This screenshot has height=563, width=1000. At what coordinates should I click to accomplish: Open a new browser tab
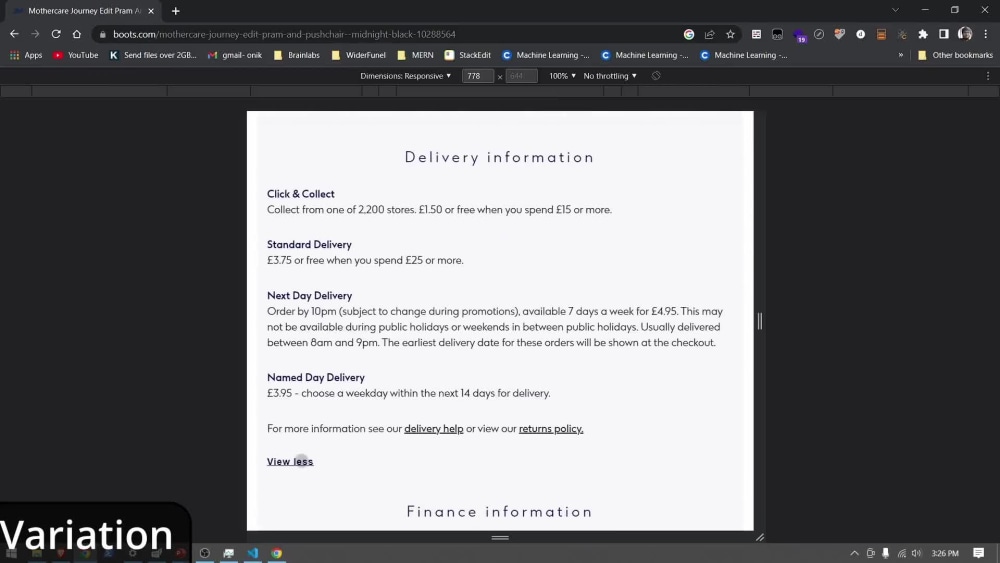(x=175, y=11)
